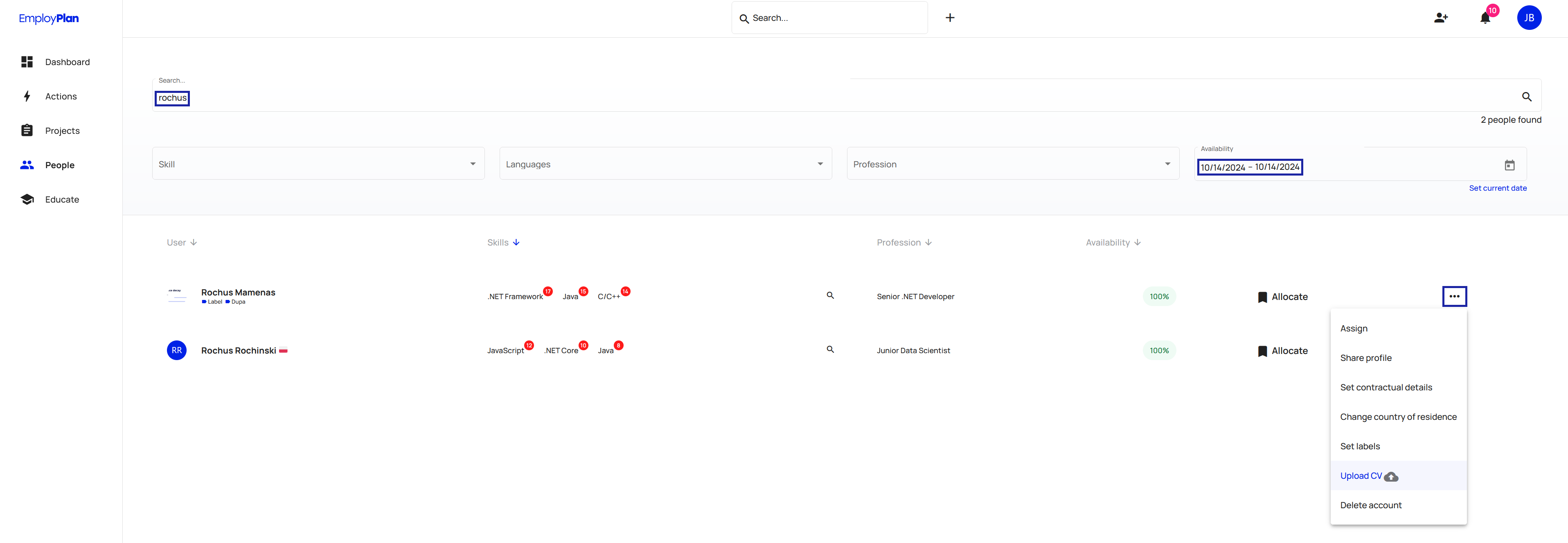Click the Rochus Mamenas avatar thumbnail
The height and width of the screenshot is (543, 1568).
click(176, 296)
